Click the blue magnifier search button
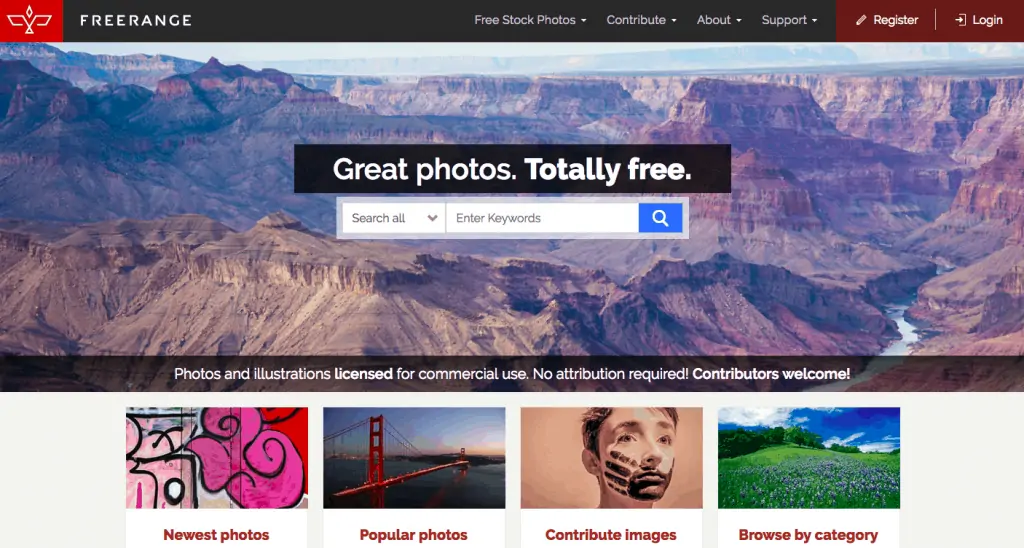 660,218
